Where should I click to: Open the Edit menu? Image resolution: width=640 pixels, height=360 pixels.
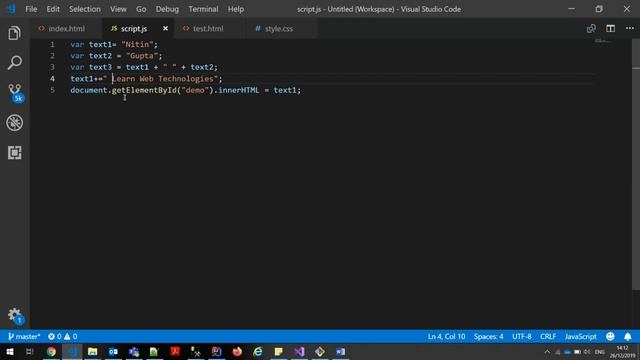[x=53, y=9]
